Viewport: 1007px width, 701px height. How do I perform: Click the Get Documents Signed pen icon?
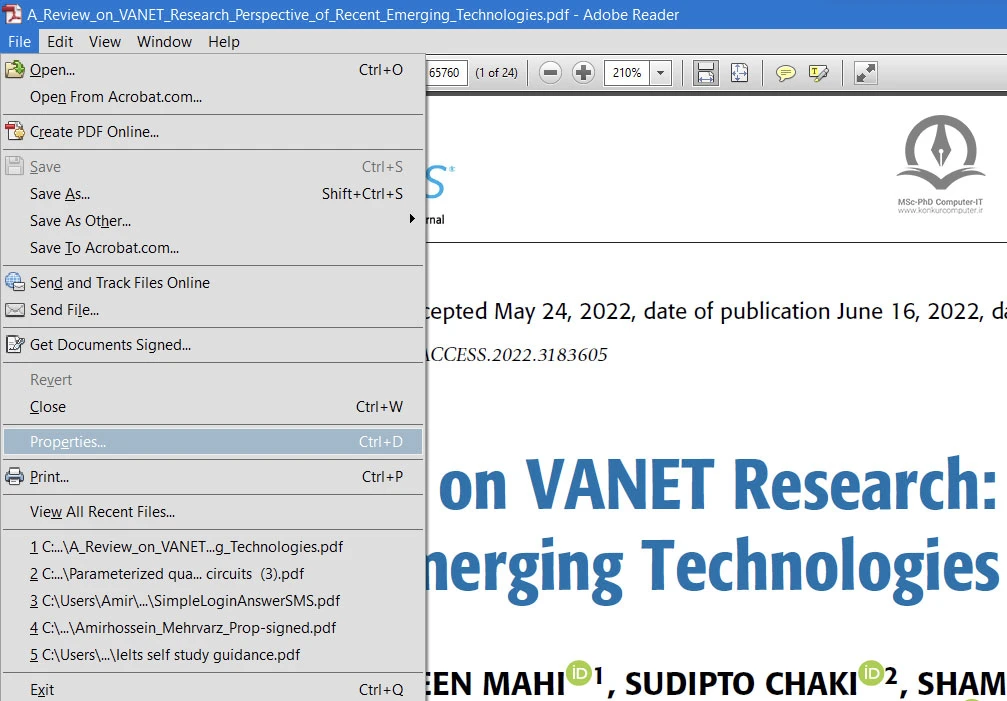pos(15,345)
